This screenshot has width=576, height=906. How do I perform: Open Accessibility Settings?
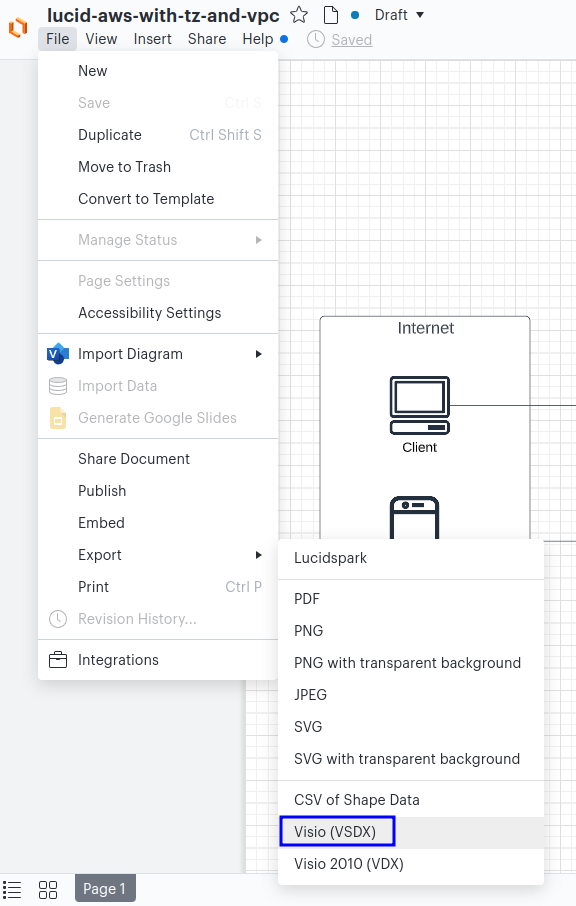click(x=158, y=313)
